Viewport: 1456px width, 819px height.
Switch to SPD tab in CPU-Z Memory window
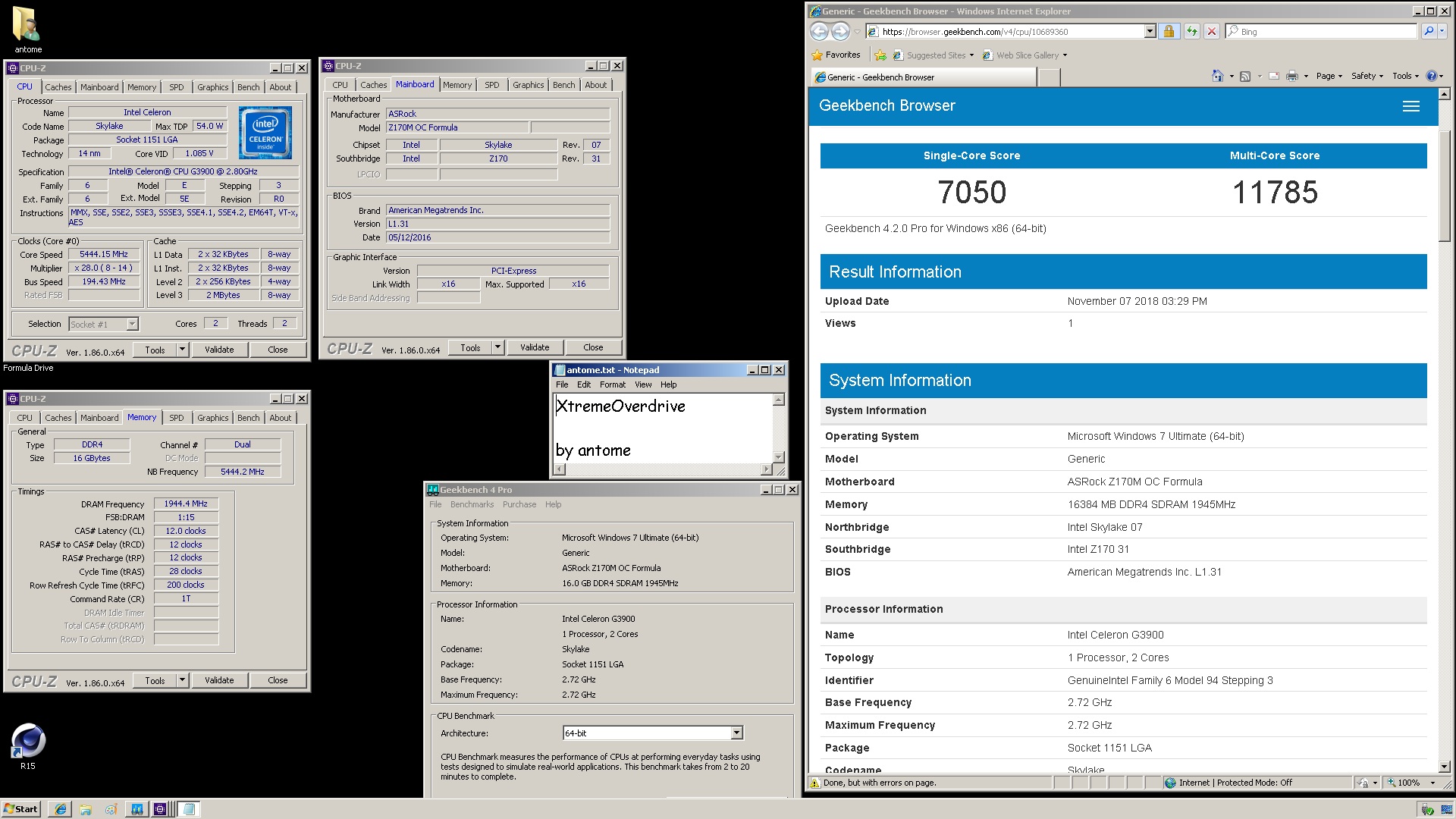tap(176, 418)
